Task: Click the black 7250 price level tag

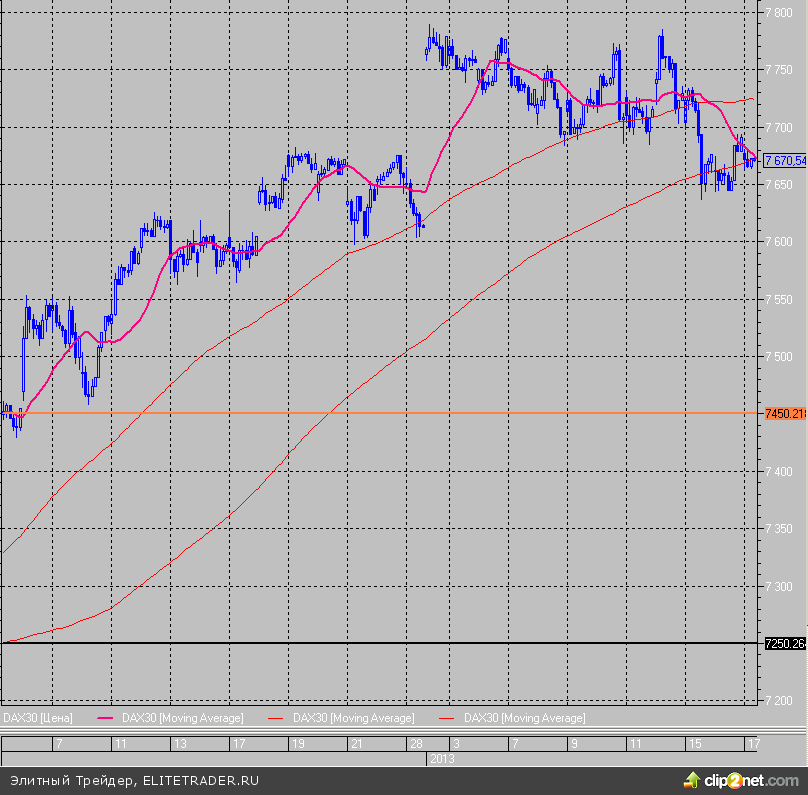Action: click(x=784, y=643)
